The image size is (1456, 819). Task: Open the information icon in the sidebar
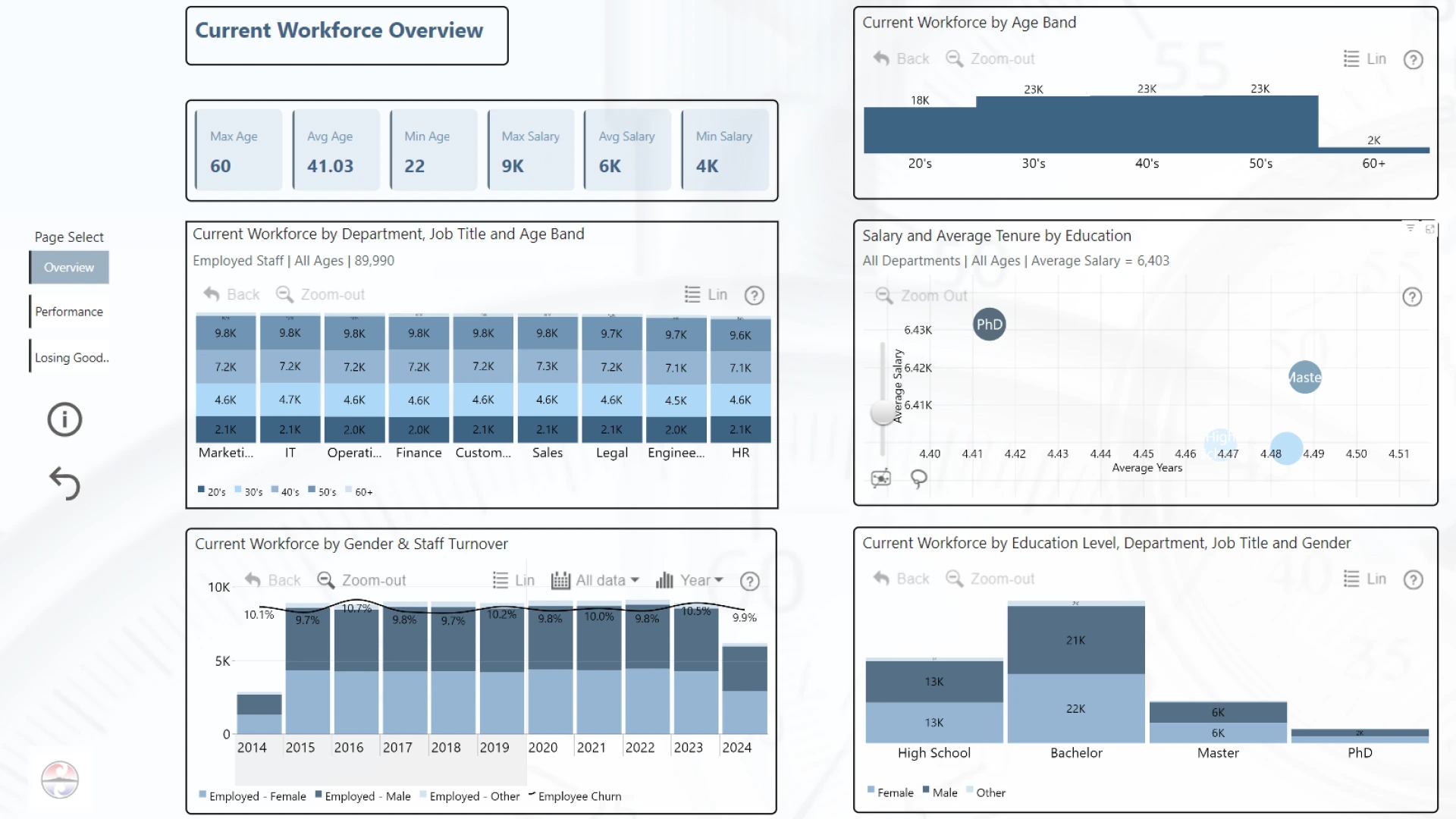64,419
